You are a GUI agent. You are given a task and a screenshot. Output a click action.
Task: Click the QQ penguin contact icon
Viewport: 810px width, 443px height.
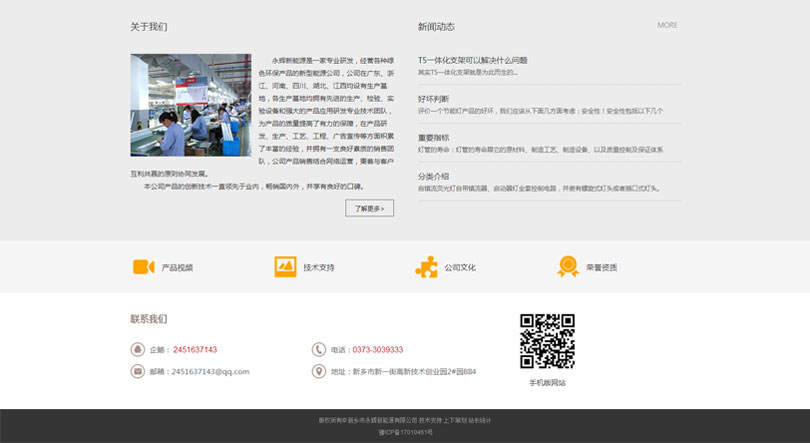137,350
